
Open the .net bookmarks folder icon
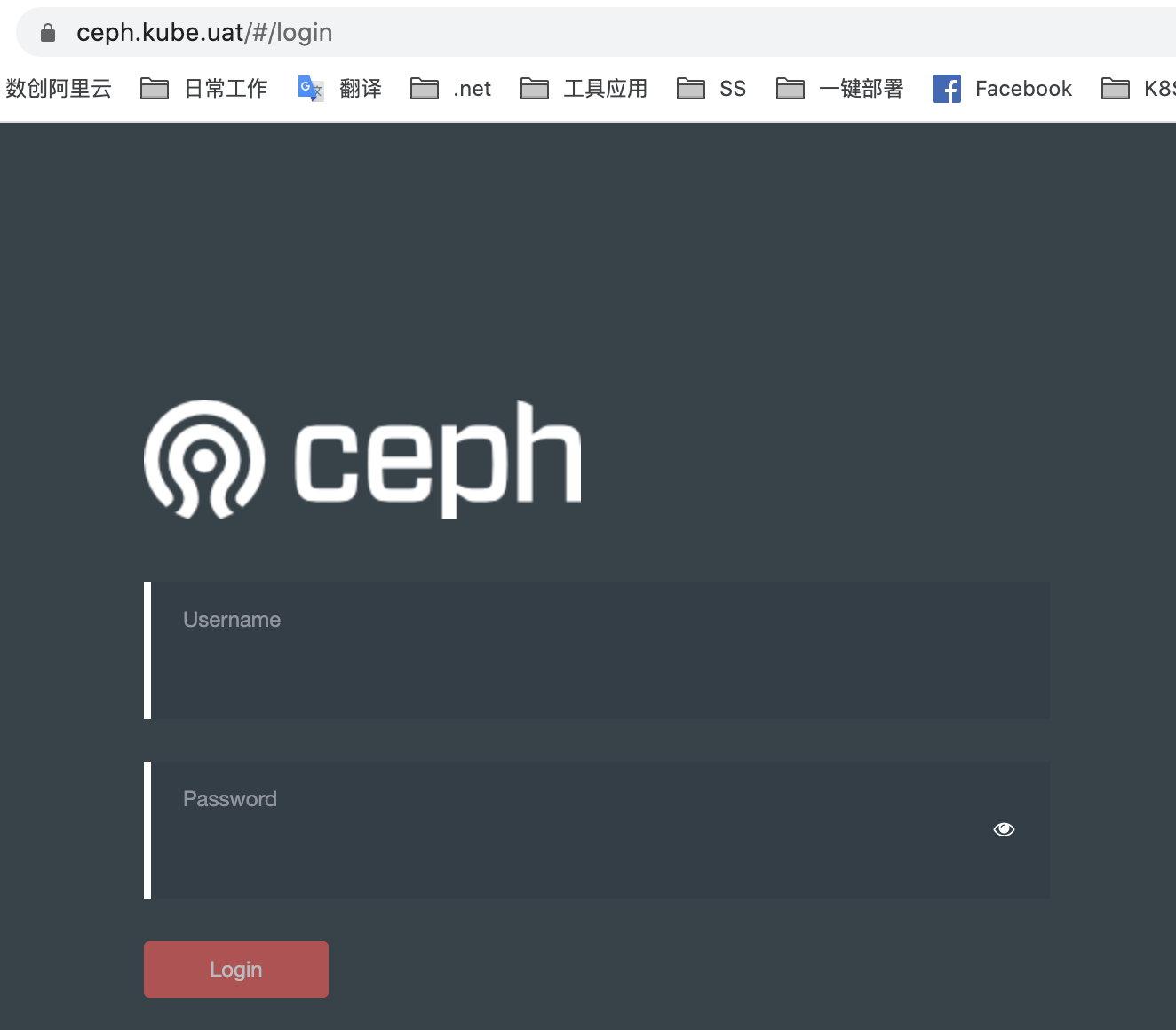pyautogui.click(x=424, y=88)
